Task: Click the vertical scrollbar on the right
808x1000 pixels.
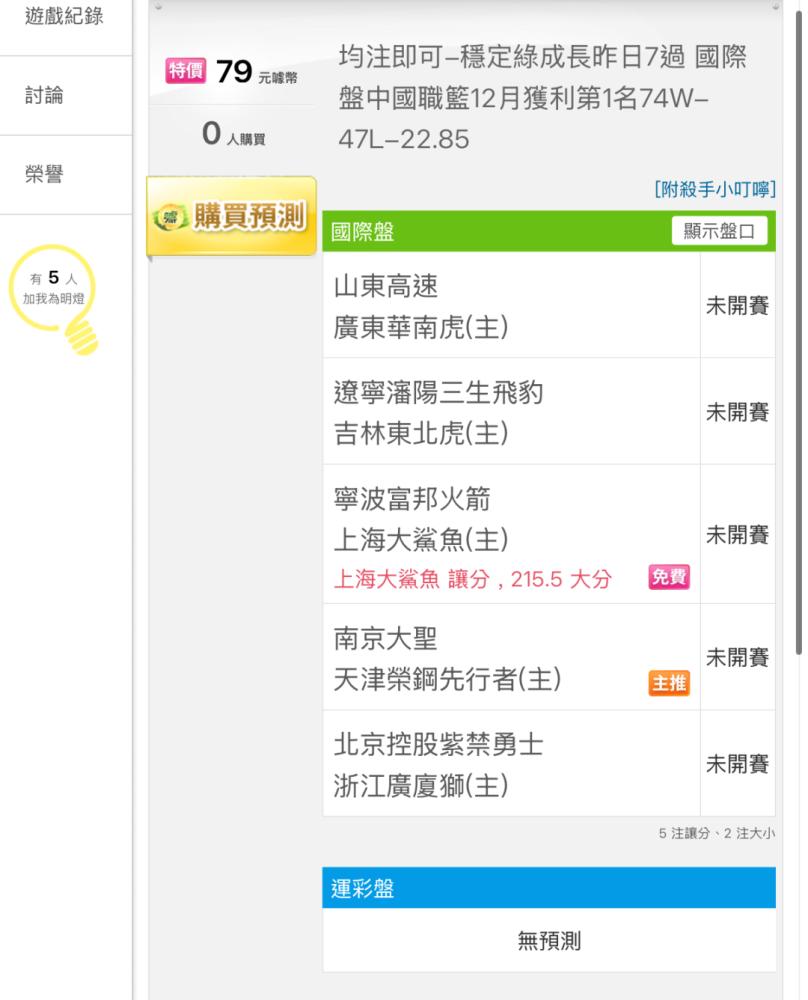Action: (798, 330)
